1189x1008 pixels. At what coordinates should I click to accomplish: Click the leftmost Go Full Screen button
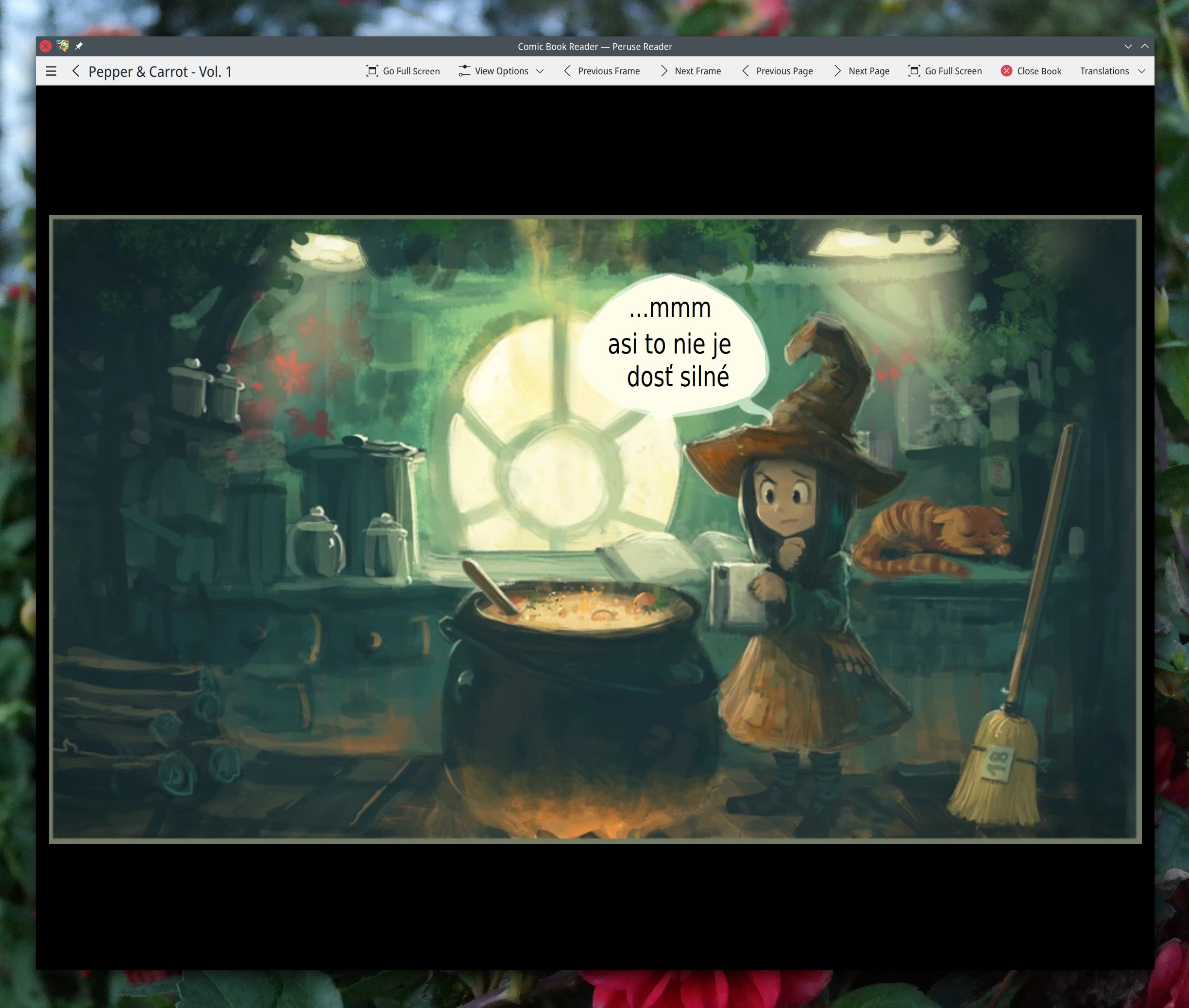(403, 71)
